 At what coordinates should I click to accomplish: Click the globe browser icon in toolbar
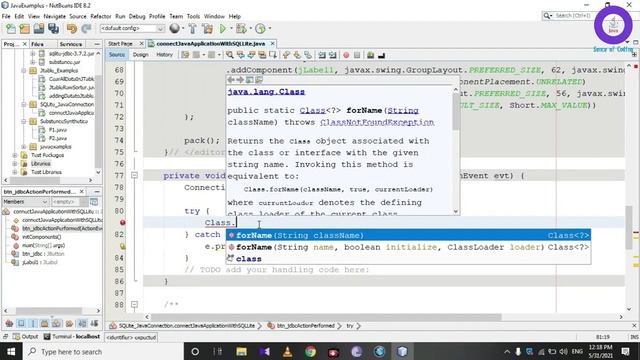pyautogui.click(x=174, y=28)
